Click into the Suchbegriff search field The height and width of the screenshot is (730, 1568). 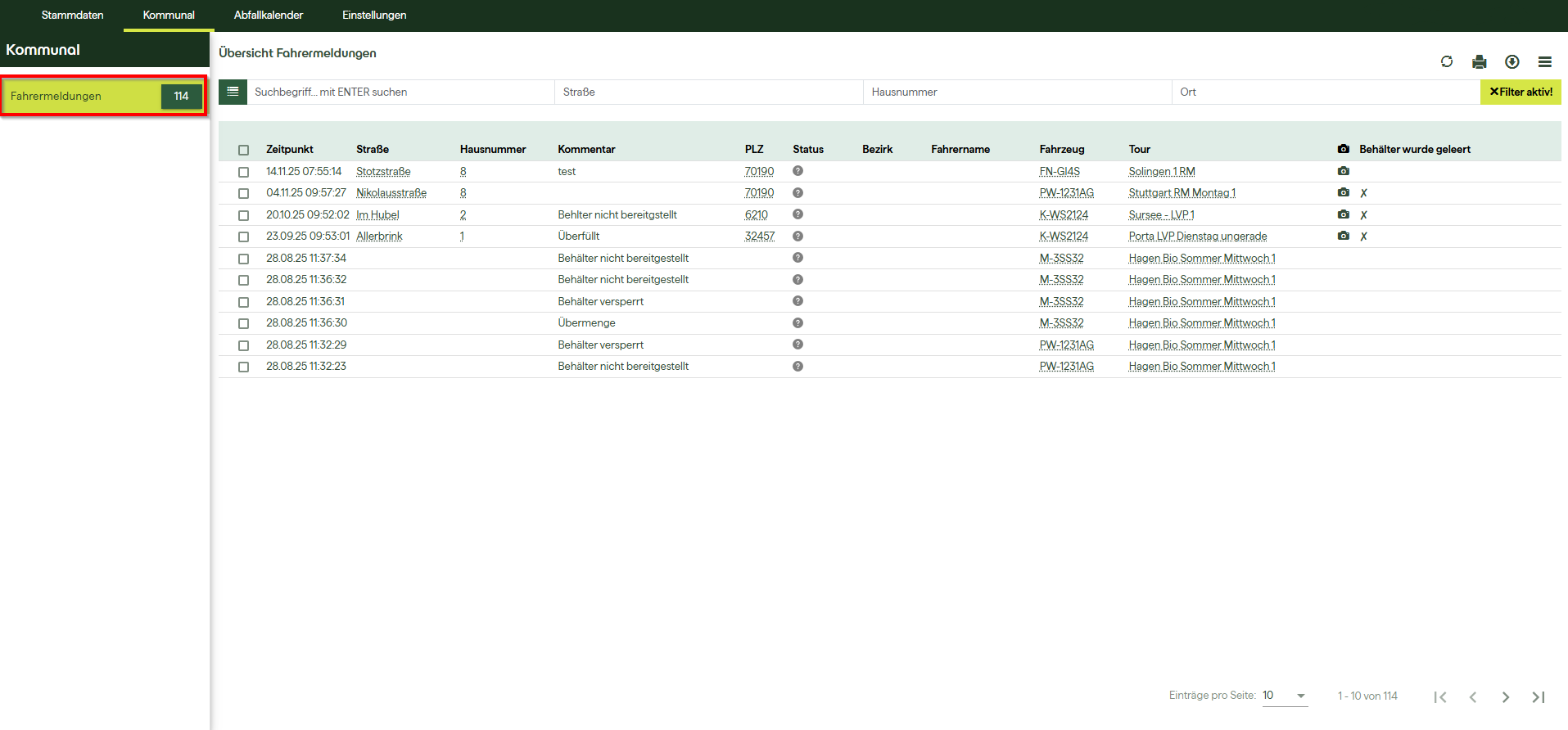tap(401, 92)
